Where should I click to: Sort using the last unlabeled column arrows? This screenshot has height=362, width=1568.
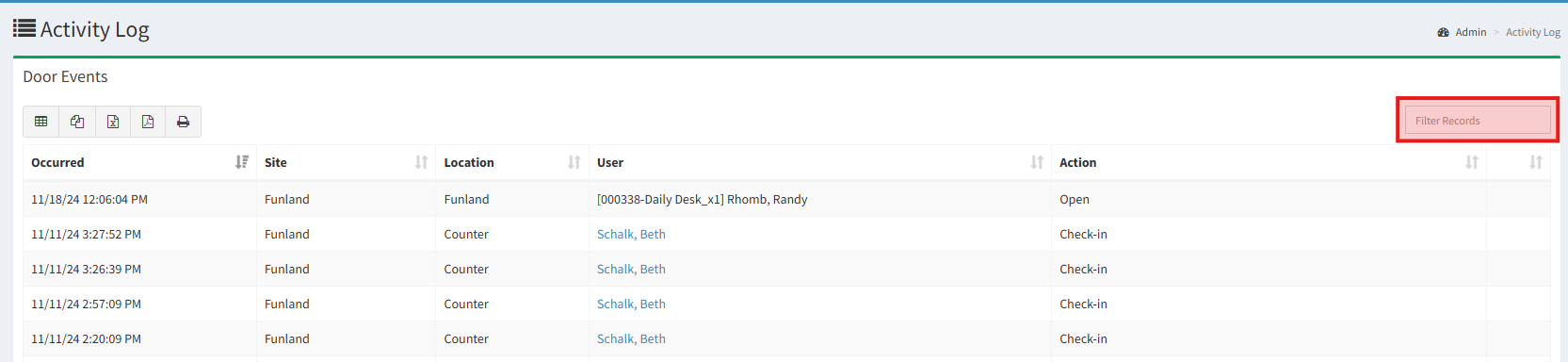tap(1536, 162)
